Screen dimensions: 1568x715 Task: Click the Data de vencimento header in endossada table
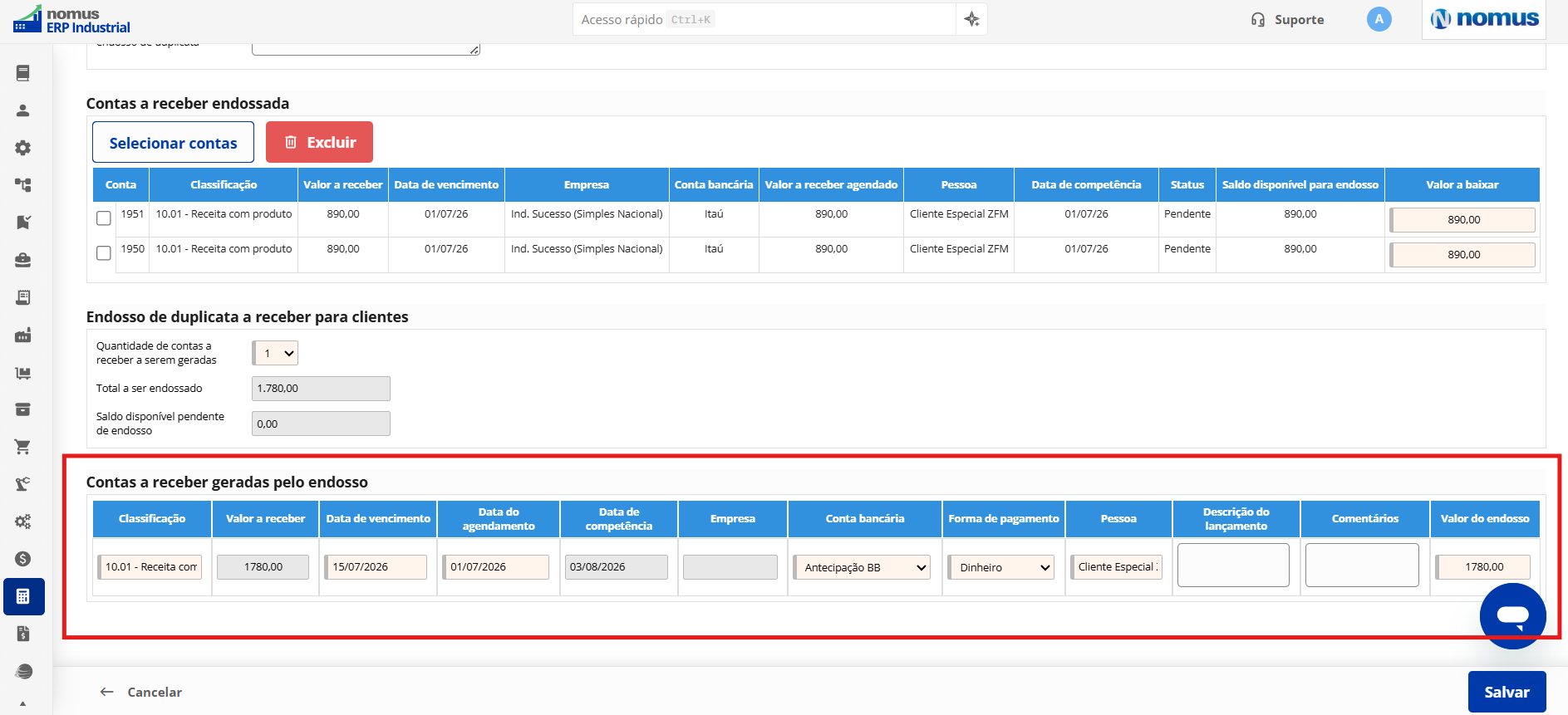(x=446, y=185)
